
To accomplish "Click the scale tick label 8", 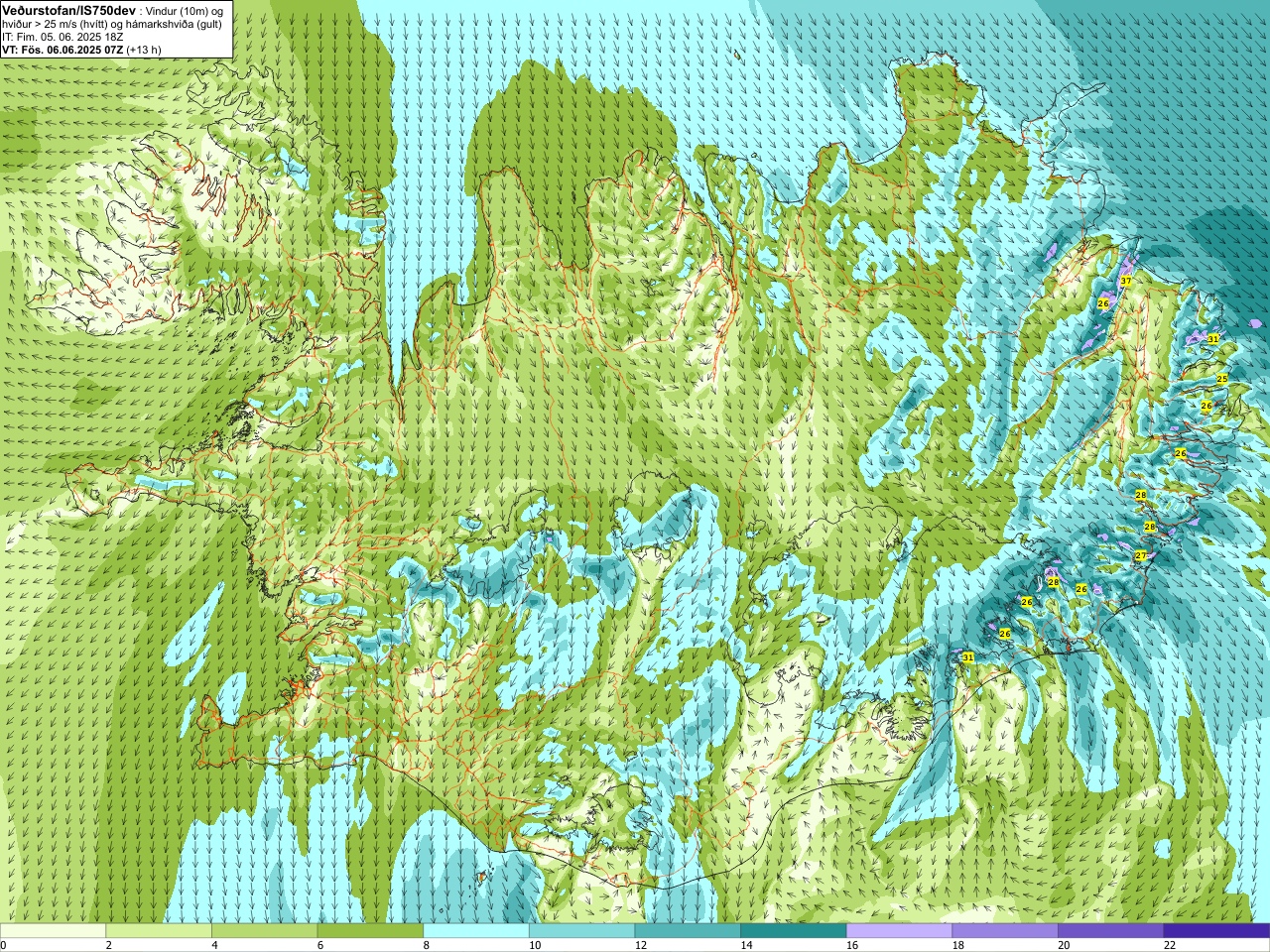I will tap(427, 945).
